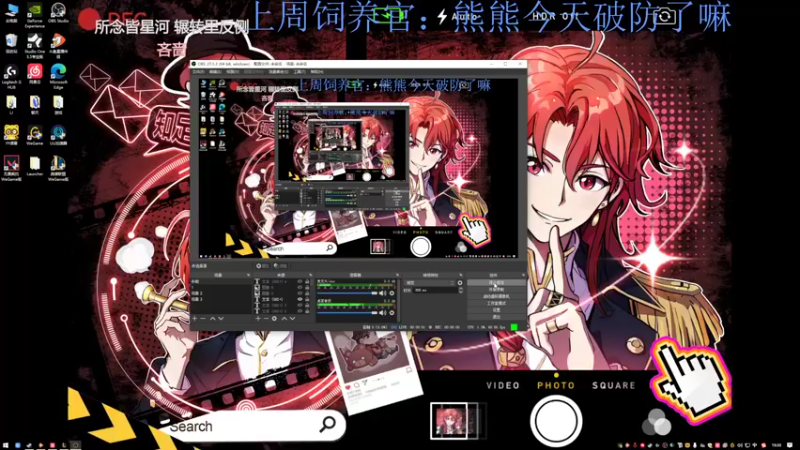This screenshot has height=450, width=800.
Task: Toggle lock of topmost source row
Action: pyautogui.click(x=307, y=281)
